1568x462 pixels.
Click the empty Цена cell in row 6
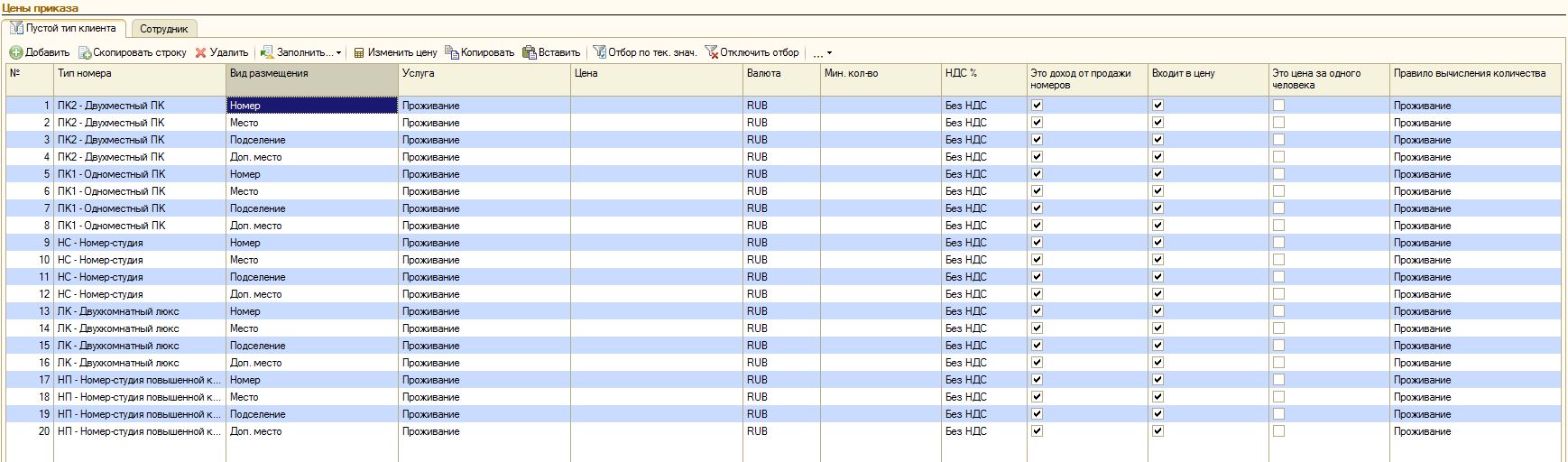click(x=657, y=191)
